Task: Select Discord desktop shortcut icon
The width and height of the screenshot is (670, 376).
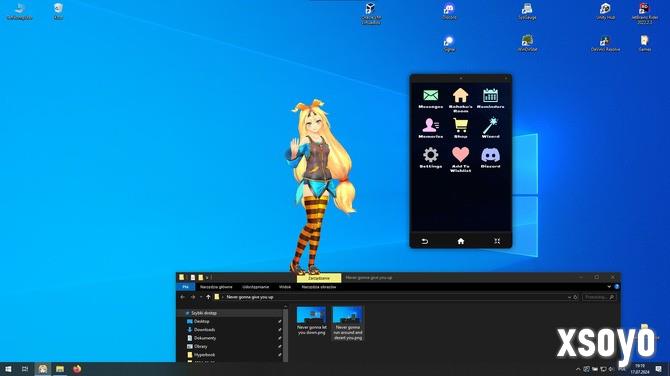Action: pyautogui.click(x=449, y=11)
